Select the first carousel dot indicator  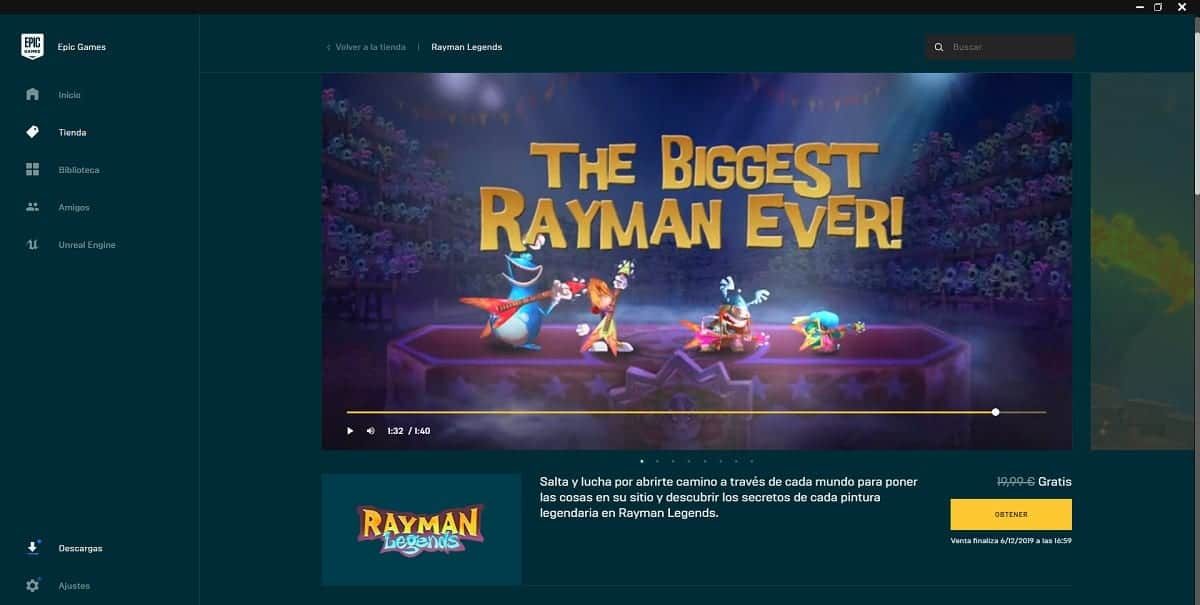tap(640, 461)
